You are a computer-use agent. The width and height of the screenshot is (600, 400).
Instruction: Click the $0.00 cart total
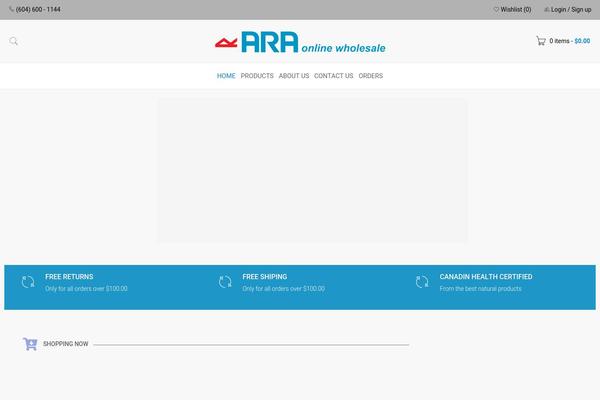tap(582, 41)
